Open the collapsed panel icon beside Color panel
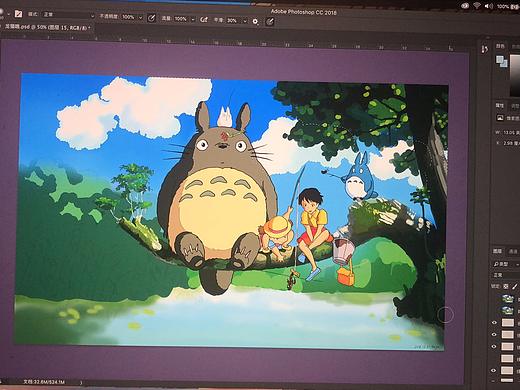Screen dimensions: 520x390 click(x=485, y=49)
